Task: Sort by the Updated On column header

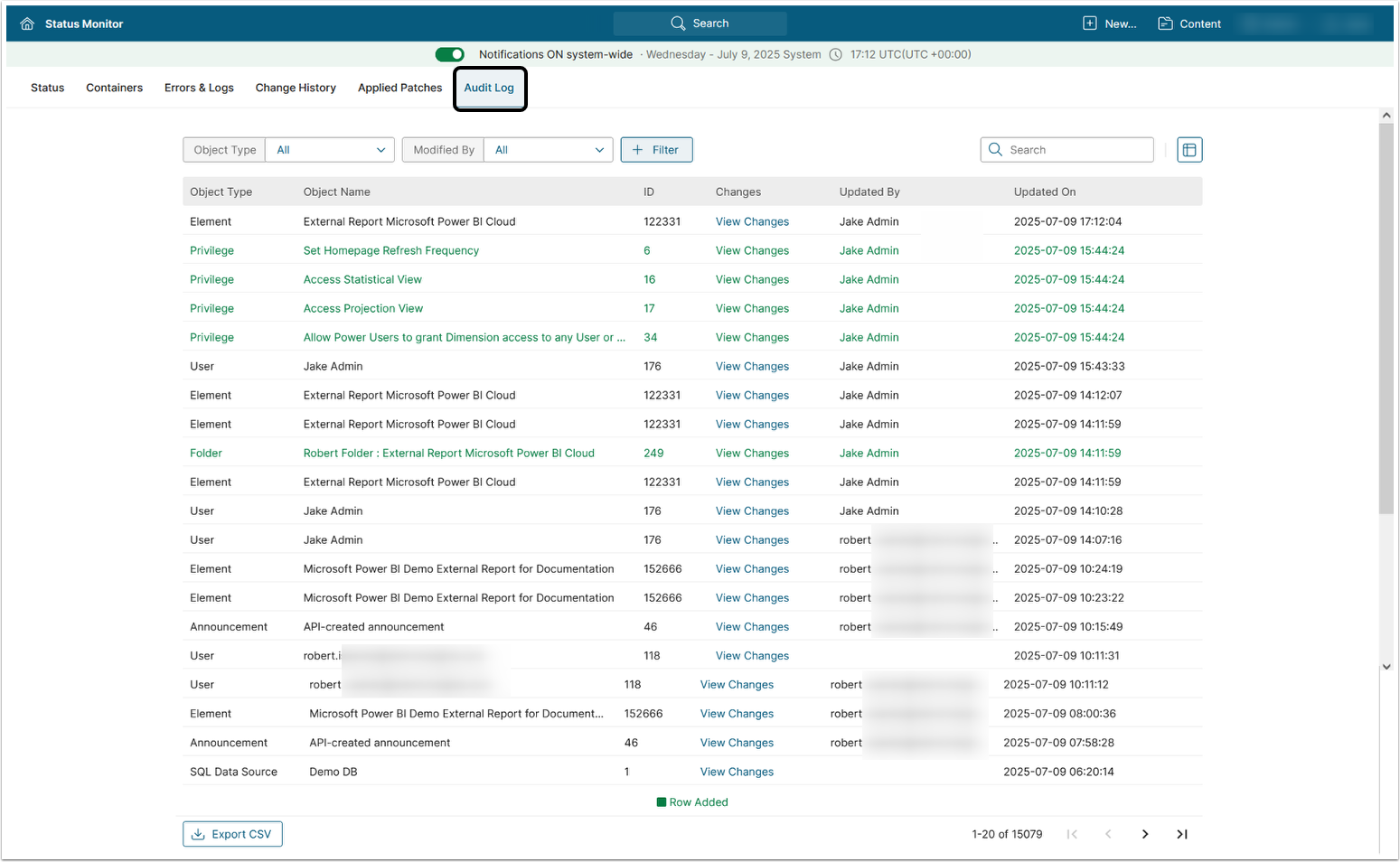Action: (1045, 192)
